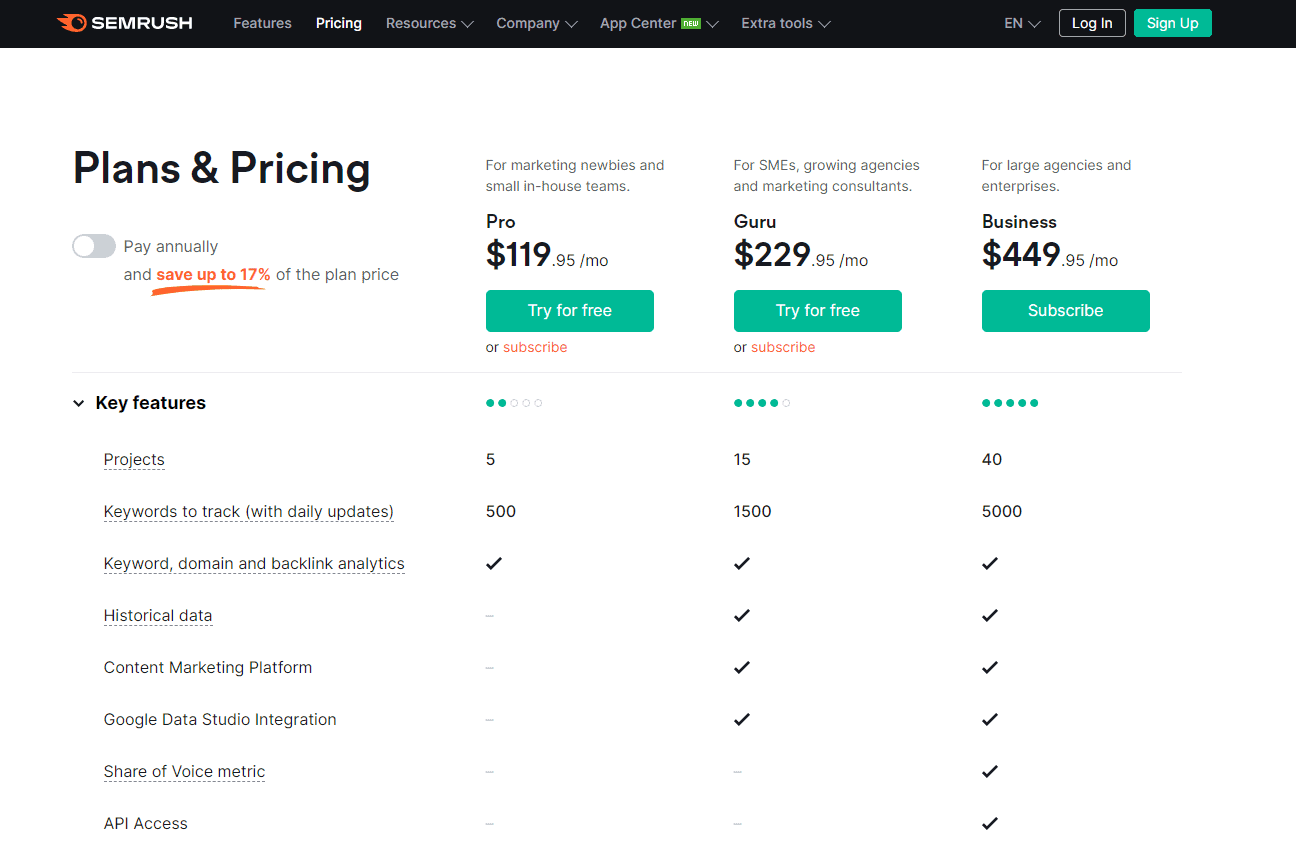Click Keywords to track feature label

[249, 512]
